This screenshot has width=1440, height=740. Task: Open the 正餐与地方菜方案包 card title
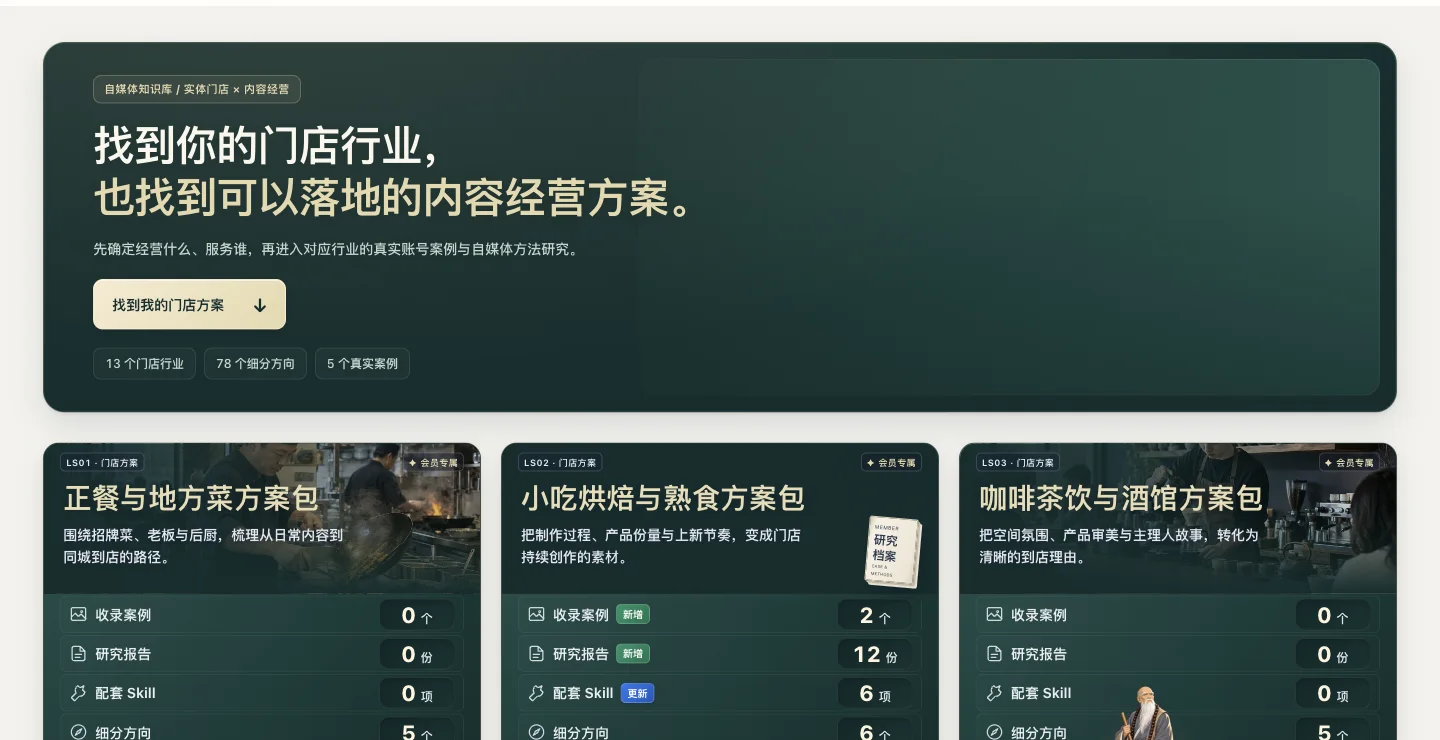tap(191, 497)
